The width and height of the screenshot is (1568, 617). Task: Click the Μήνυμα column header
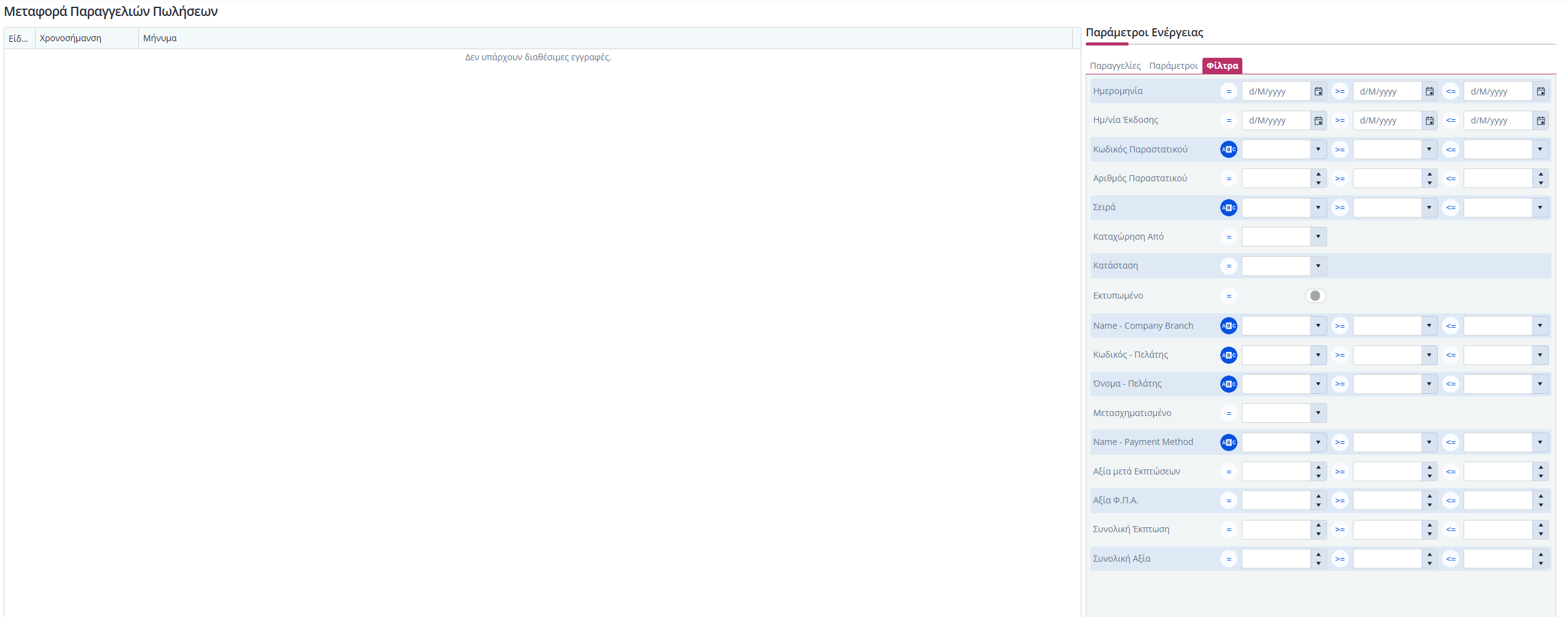coord(160,38)
